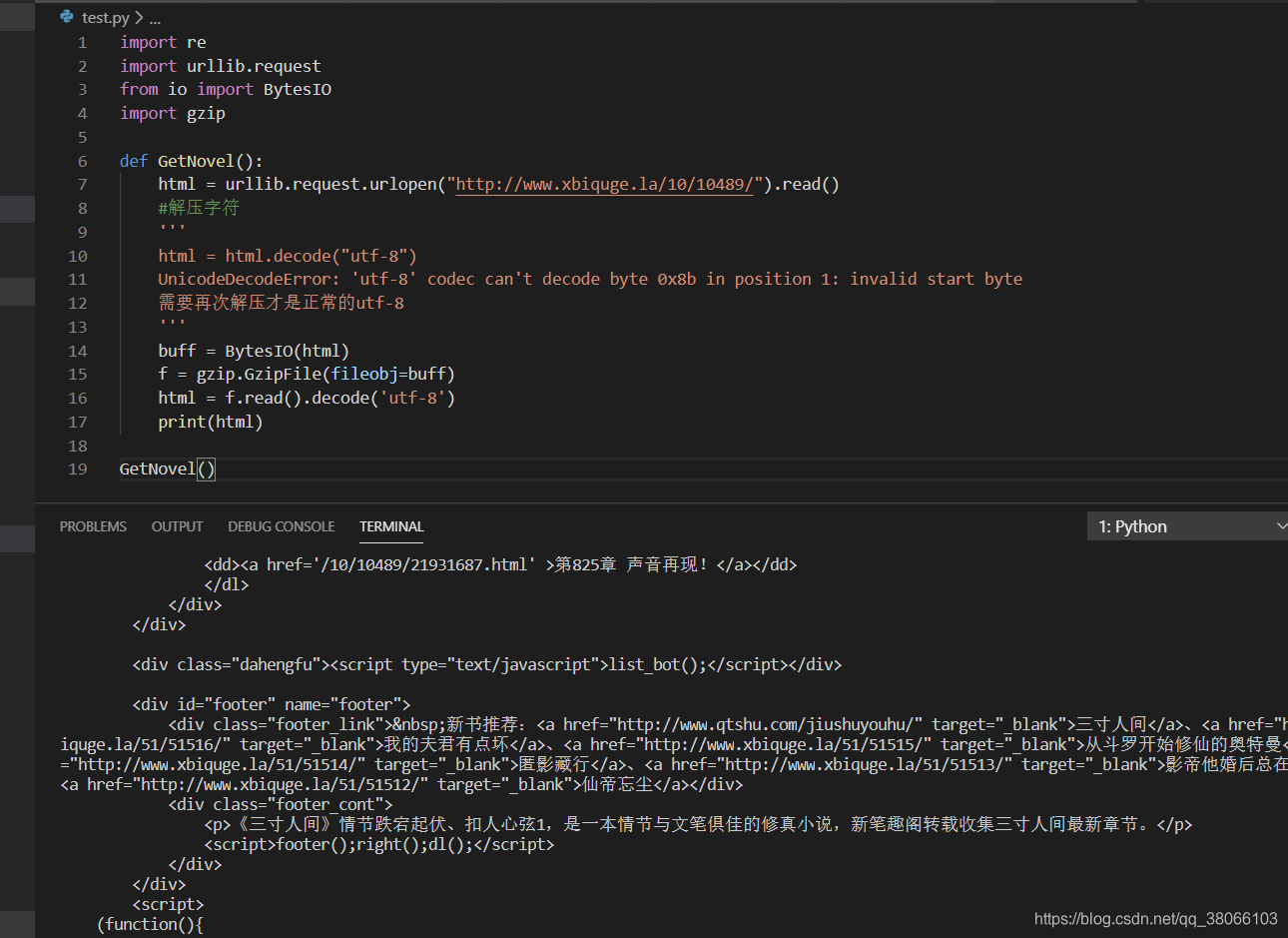Open the breadcrumb ellipsis after test.py
Image resolution: width=1288 pixels, height=938 pixels.
155,18
